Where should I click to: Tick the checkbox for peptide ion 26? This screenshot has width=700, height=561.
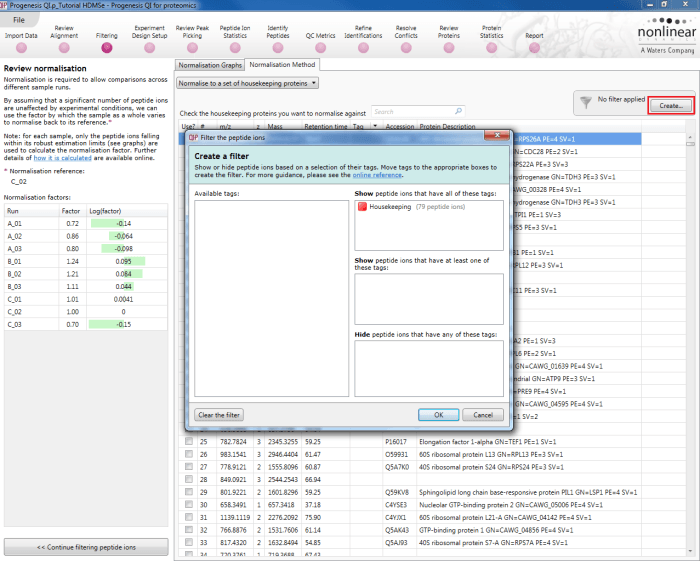tap(189, 454)
